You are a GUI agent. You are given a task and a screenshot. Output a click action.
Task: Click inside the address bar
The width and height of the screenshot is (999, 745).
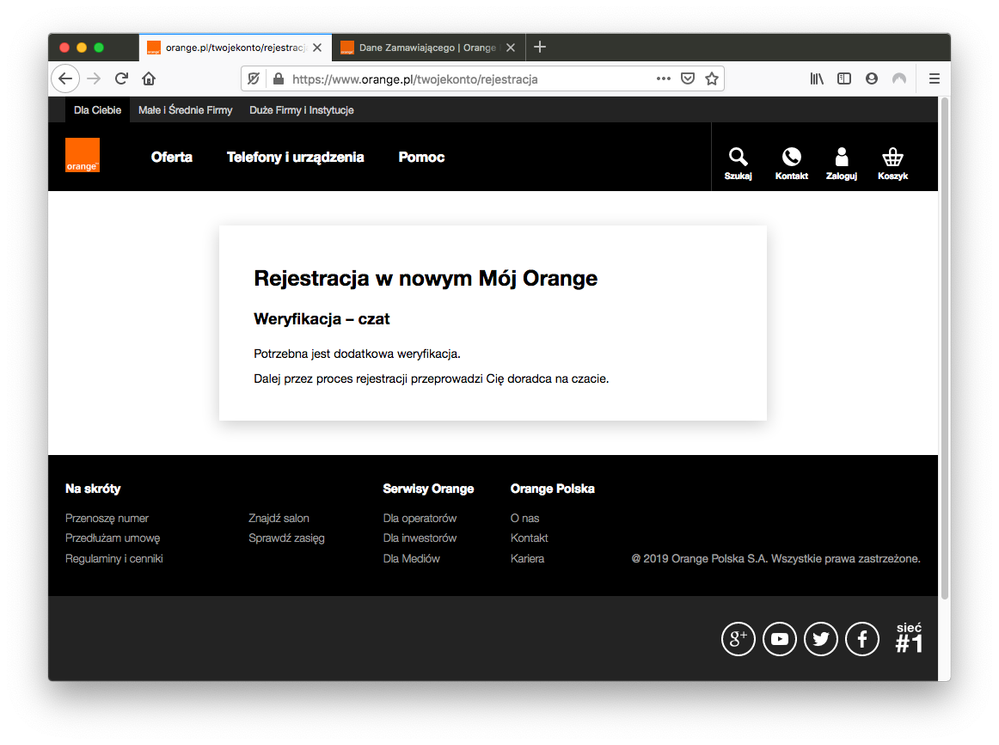[x=450, y=78]
